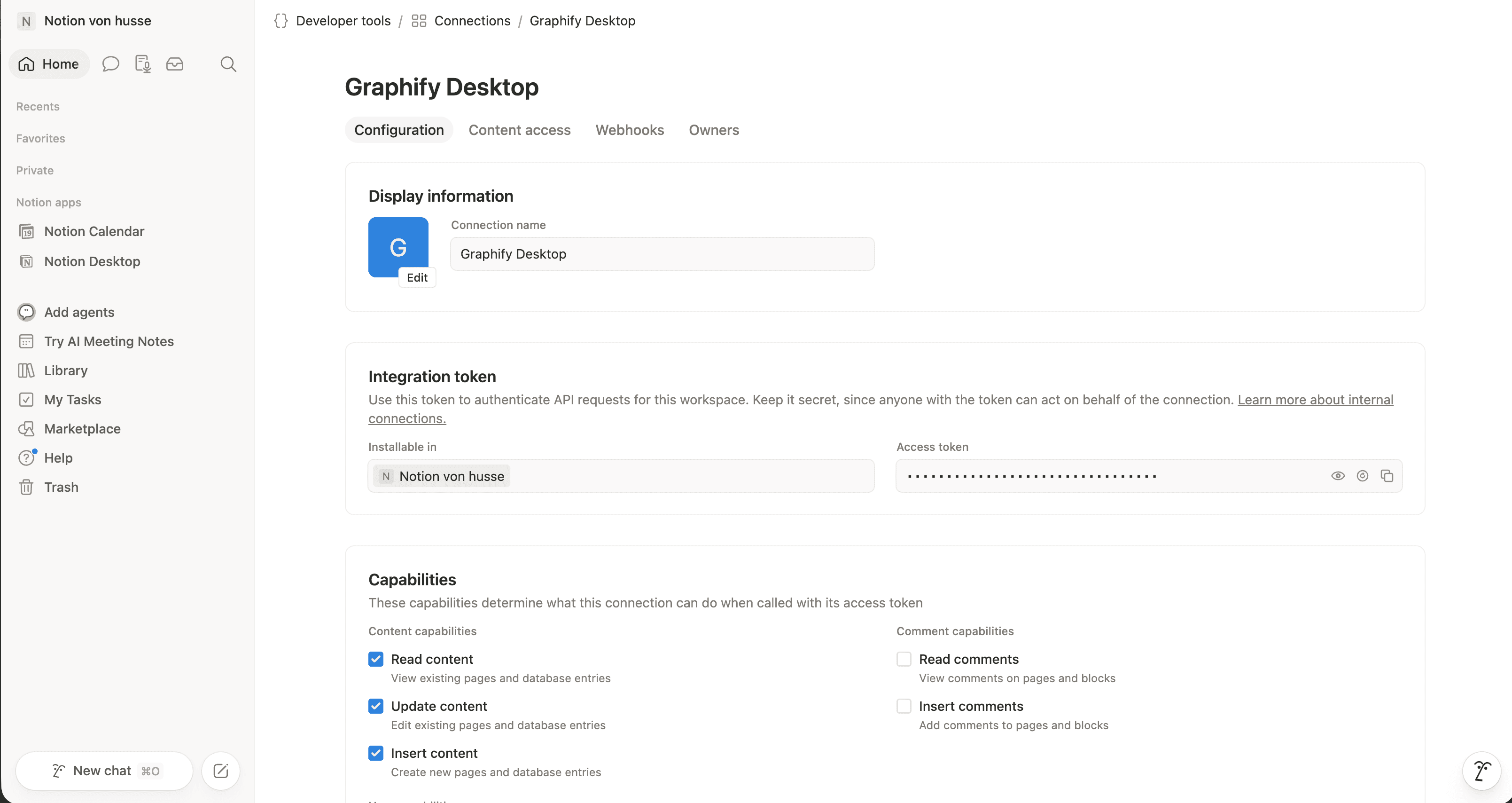Switch to the Webhooks tab
Image resolution: width=1512 pixels, height=803 pixels.
point(630,130)
